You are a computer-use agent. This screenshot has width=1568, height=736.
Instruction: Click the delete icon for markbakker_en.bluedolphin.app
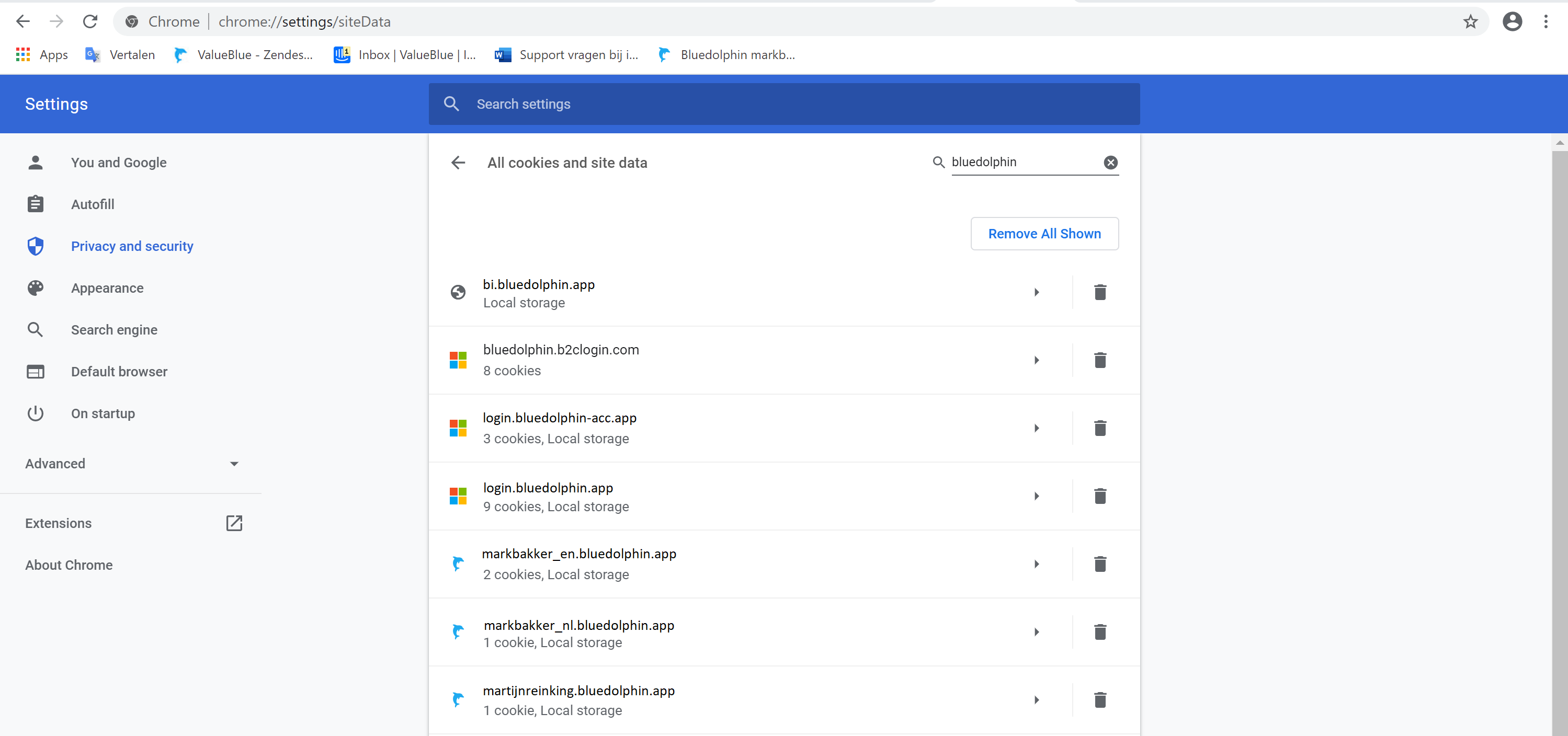(x=1100, y=564)
